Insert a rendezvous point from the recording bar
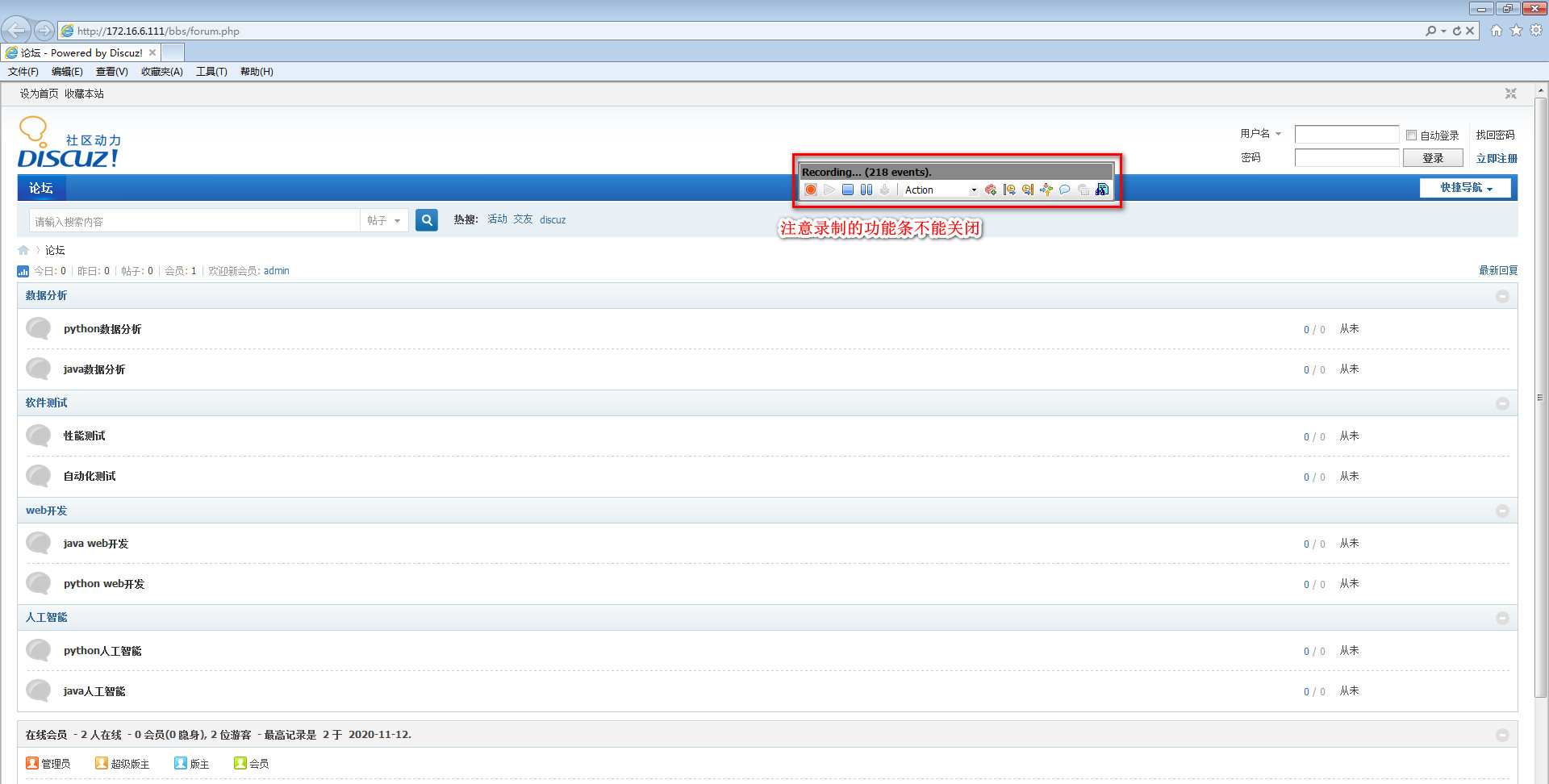The height and width of the screenshot is (784, 1549). pyautogui.click(x=1046, y=190)
